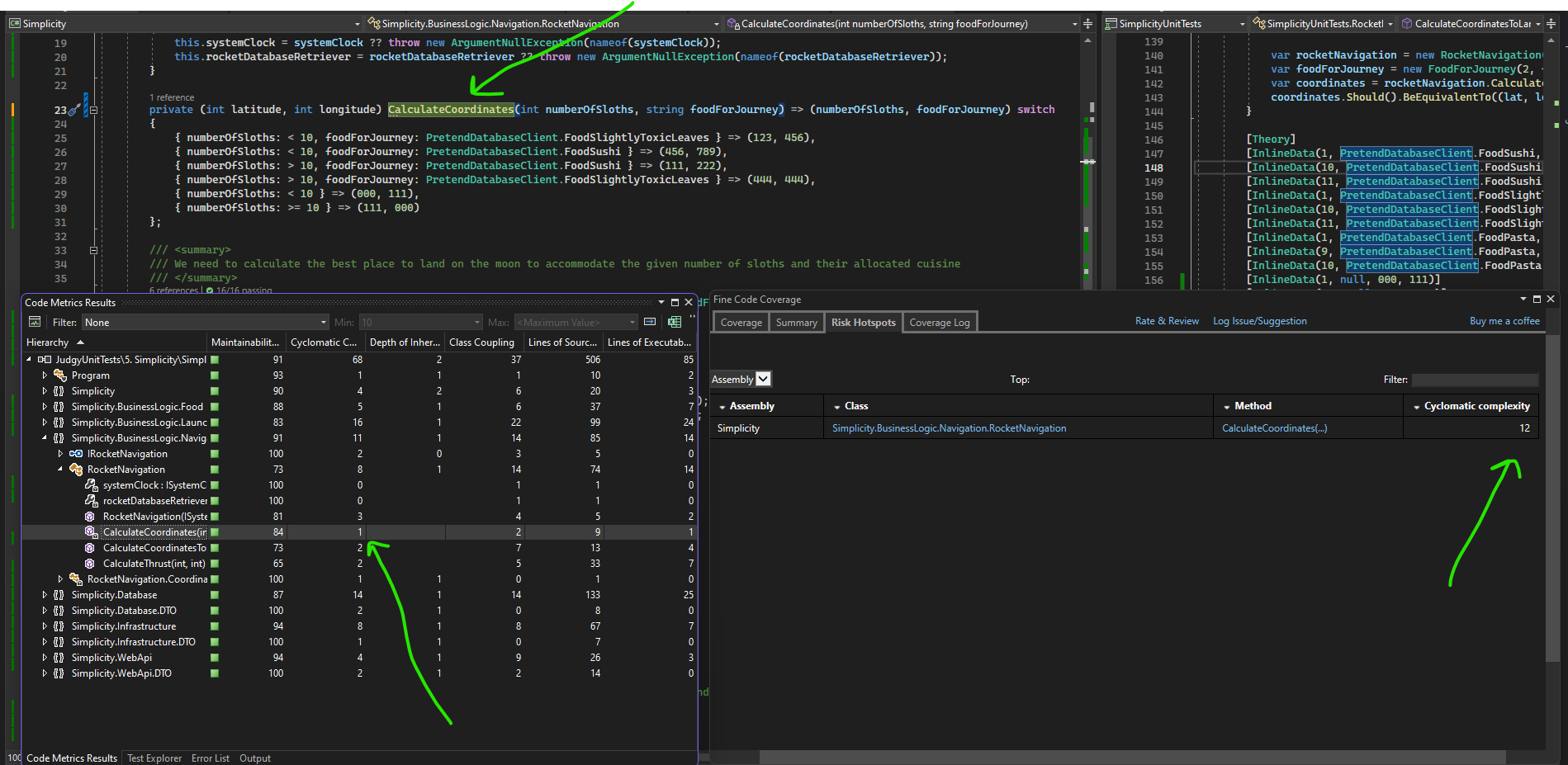
Task: Click the split editor icon above the scrollbar
Action: click(x=1088, y=24)
